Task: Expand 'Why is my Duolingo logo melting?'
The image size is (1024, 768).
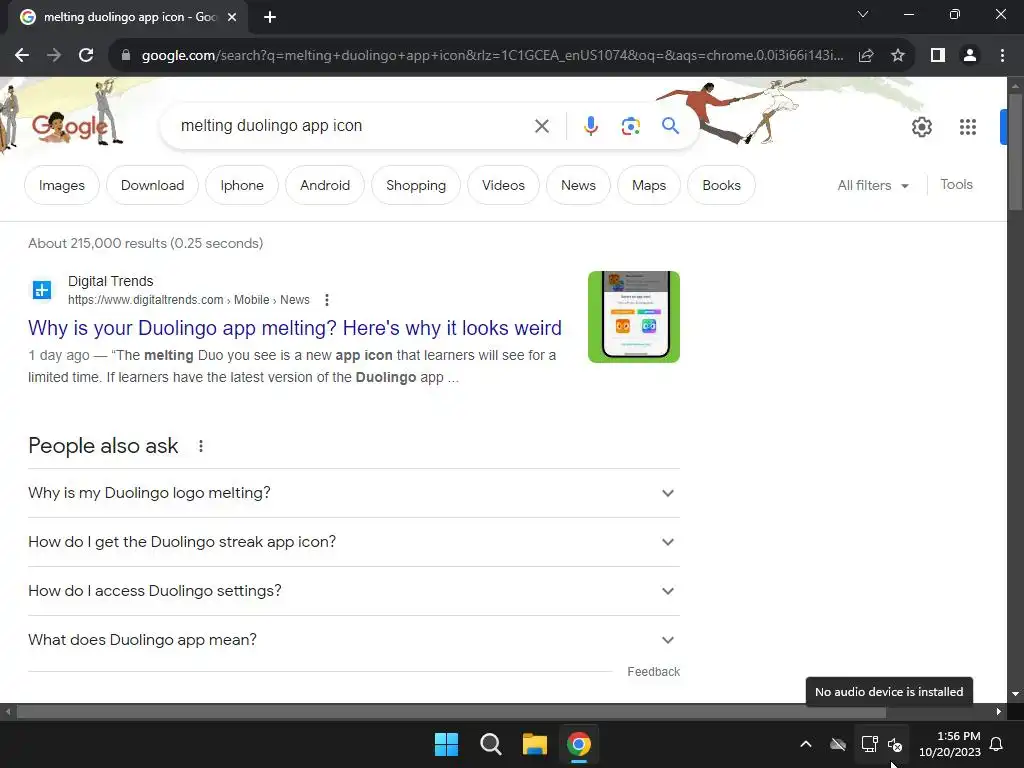Action: point(354,493)
